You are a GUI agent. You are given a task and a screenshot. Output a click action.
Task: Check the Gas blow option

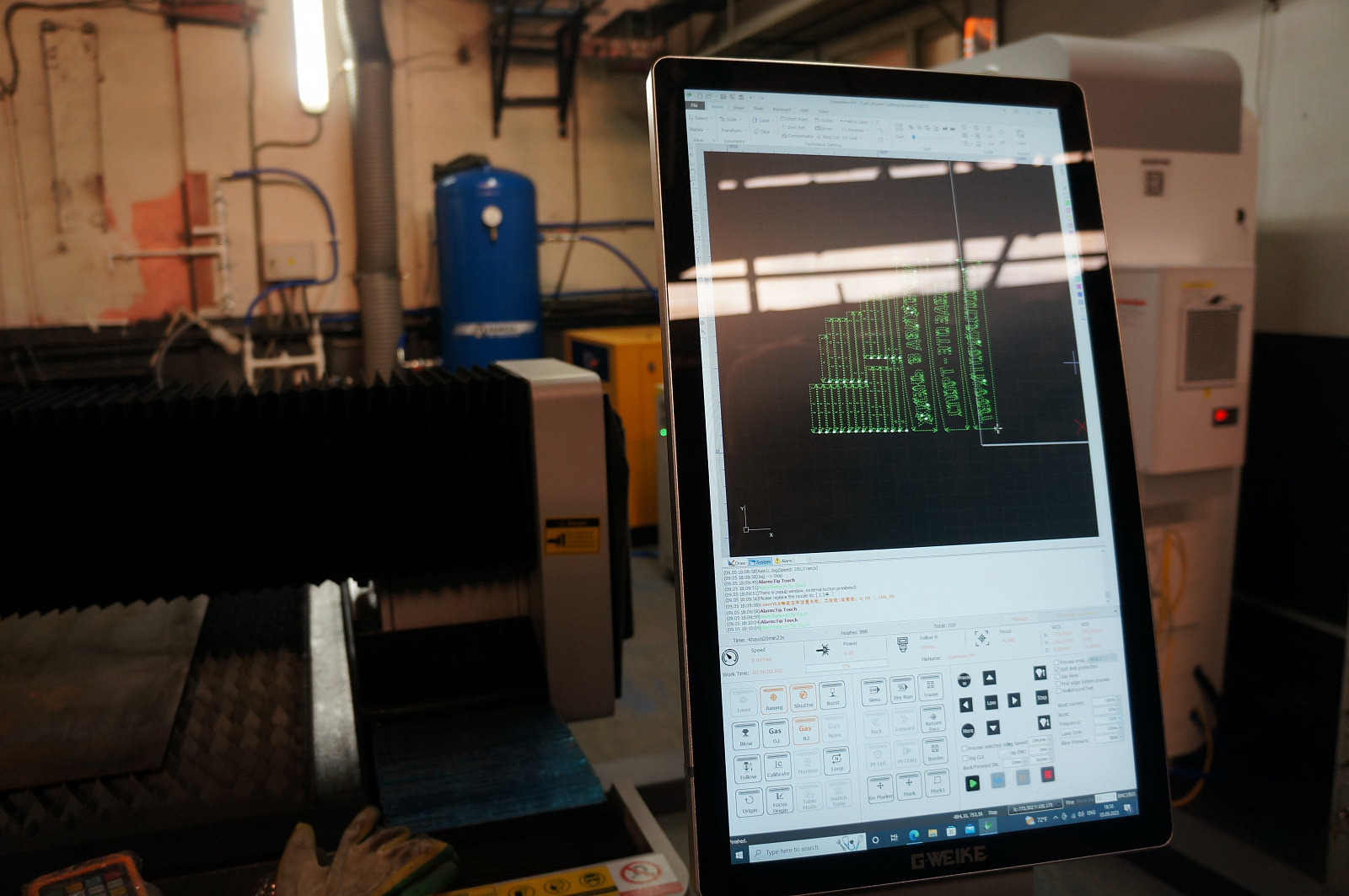(1058, 675)
